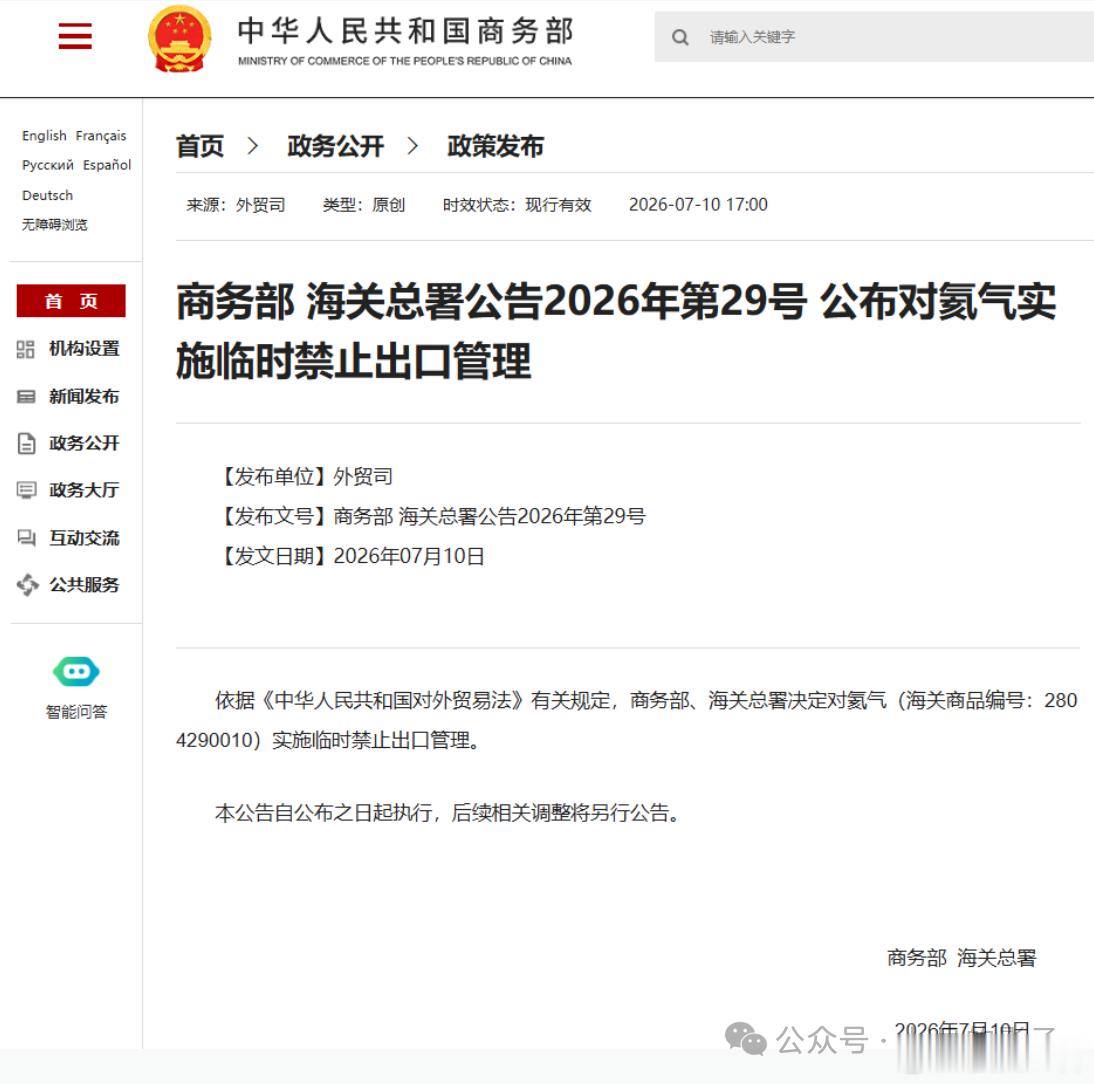Click breadcrumb chevron after 首页

click(253, 146)
